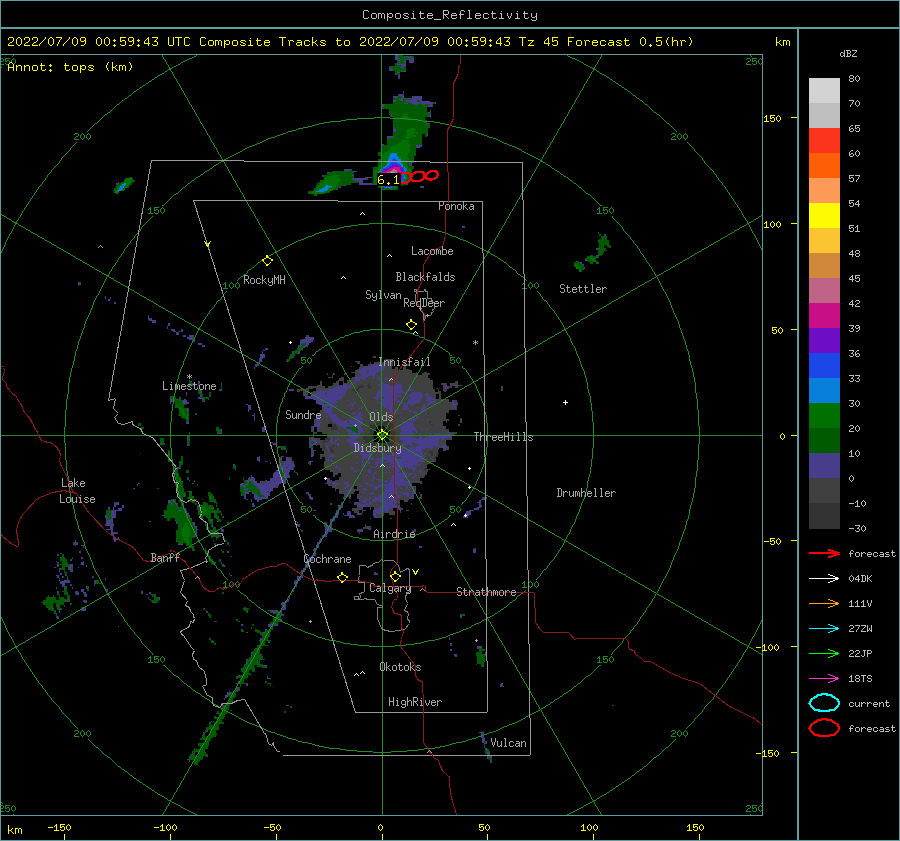Viewport: 900px width, 841px height.
Task: Click the cyan current ellipse legend icon
Action: (x=824, y=703)
